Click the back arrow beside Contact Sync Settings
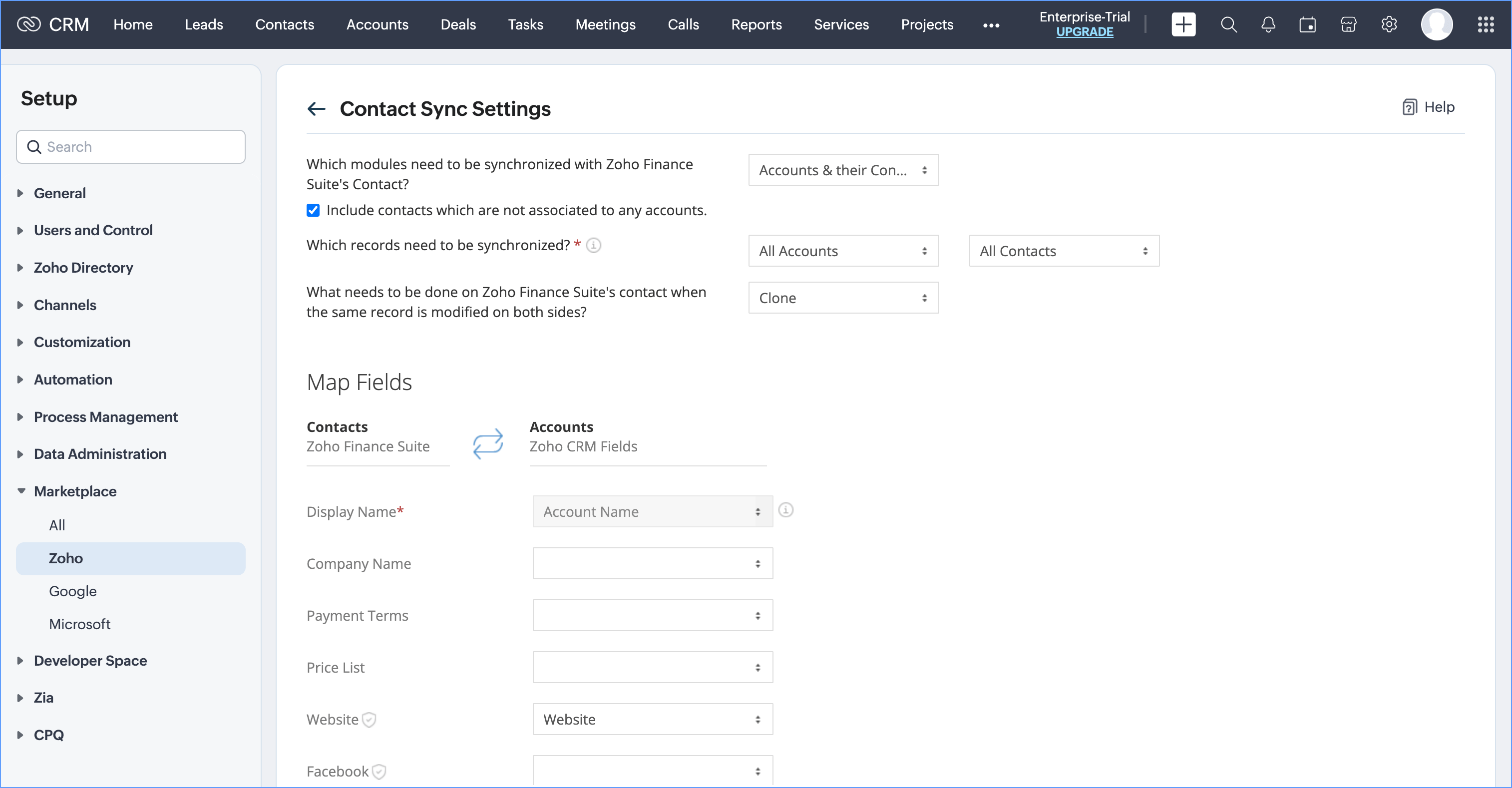Screen dimensions: 1512x788 pos(317,109)
